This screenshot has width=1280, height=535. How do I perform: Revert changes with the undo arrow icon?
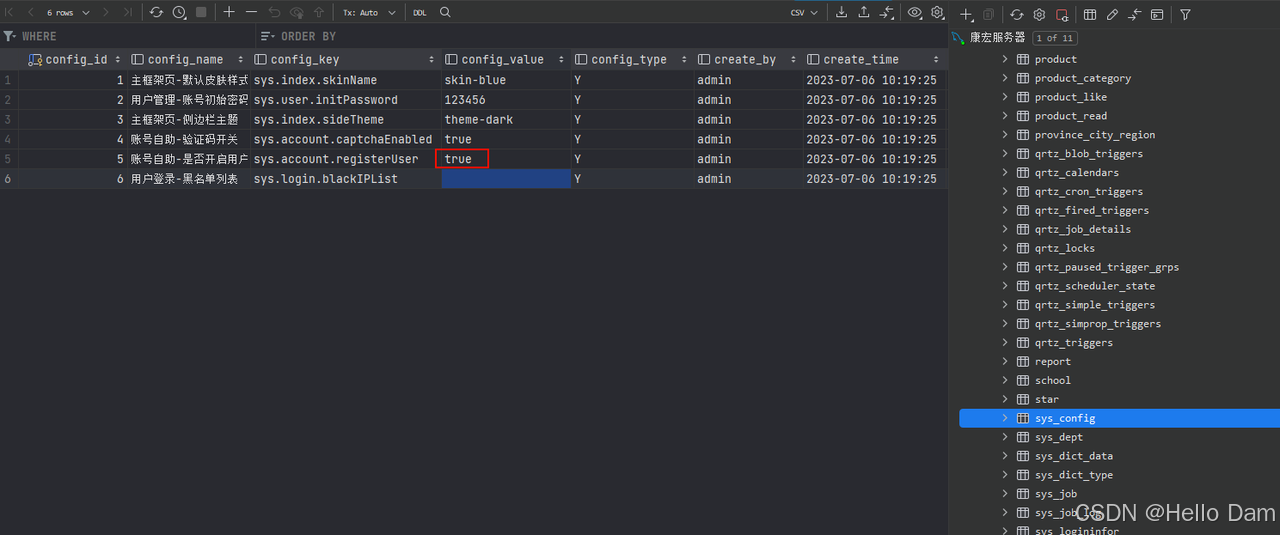click(274, 12)
